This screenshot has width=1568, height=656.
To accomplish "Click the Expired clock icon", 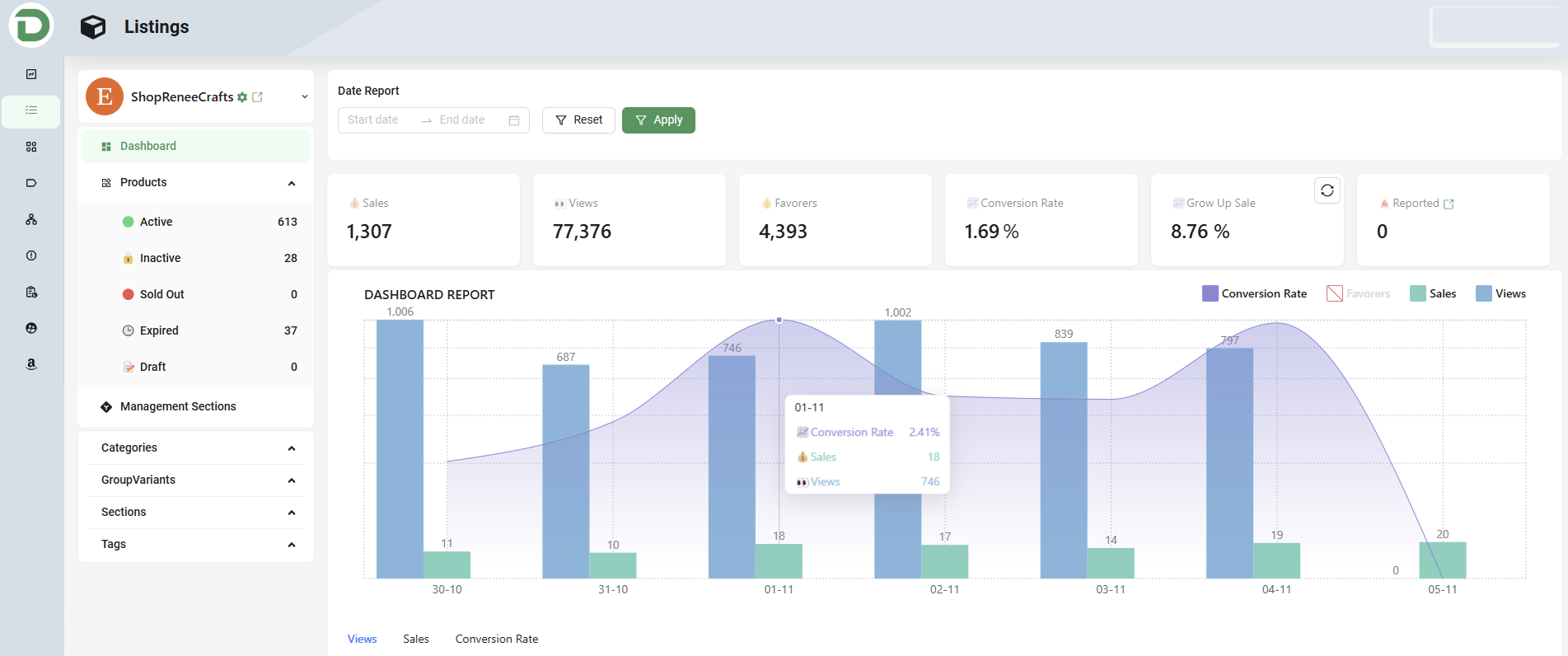I will [x=129, y=330].
